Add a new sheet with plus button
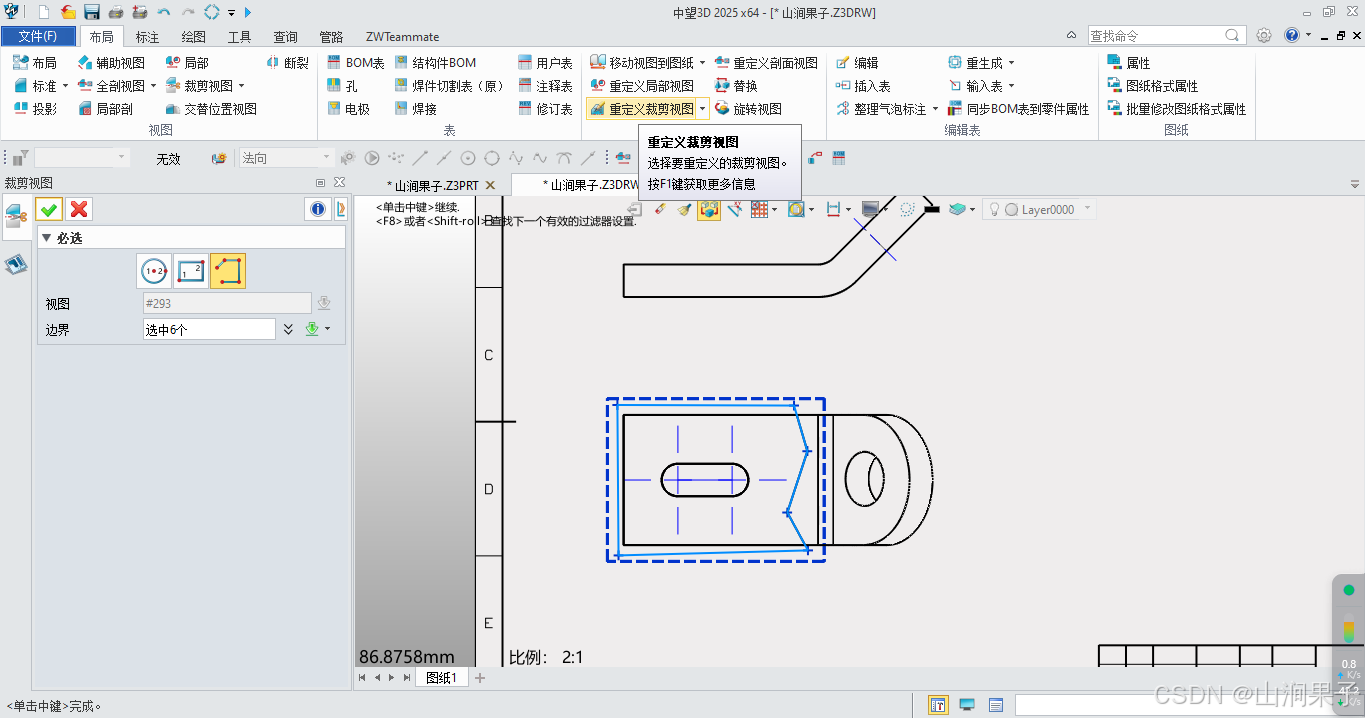 (x=480, y=678)
